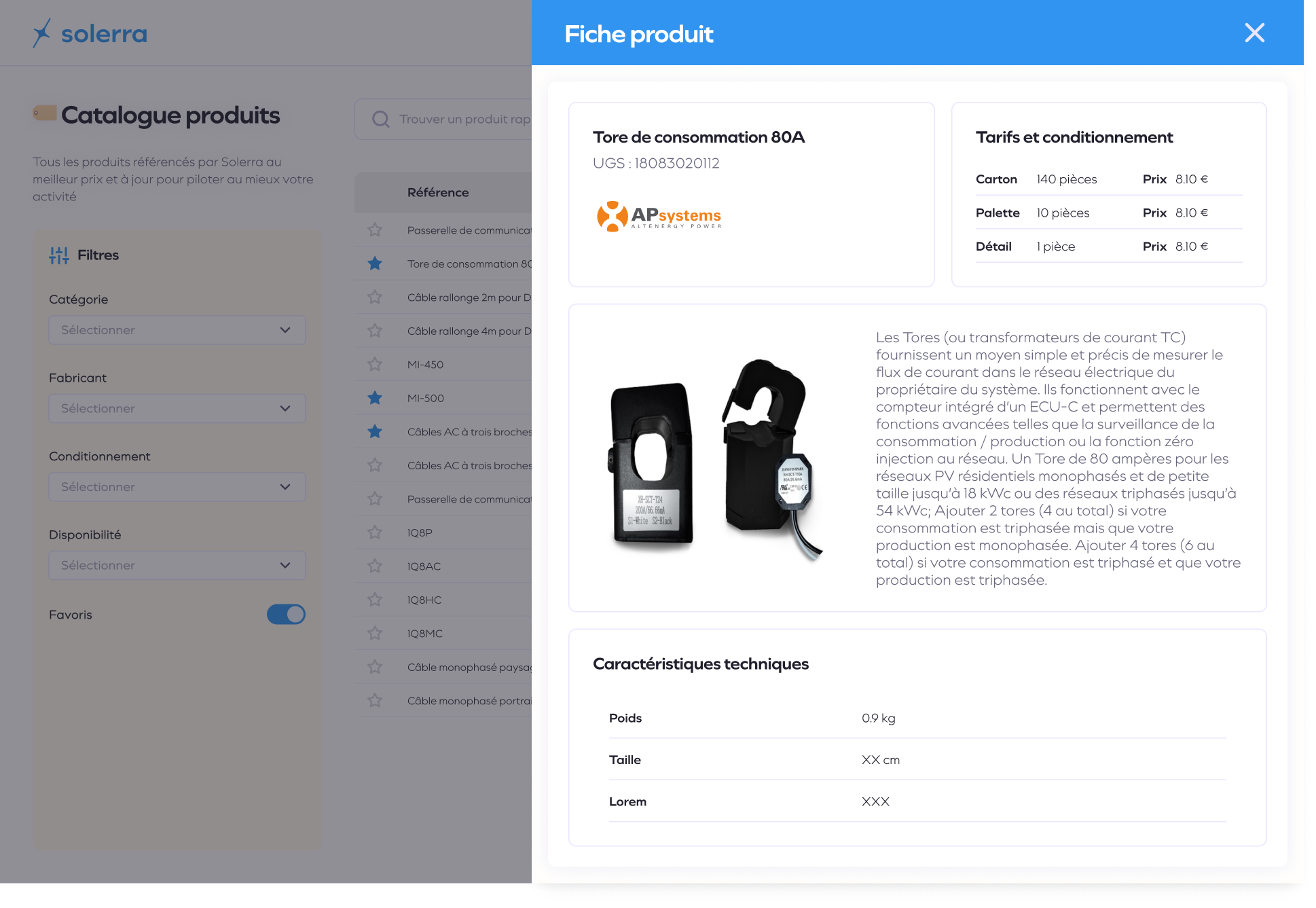The image size is (1316, 908).
Task: Star the MI-450 product
Action: tap(375, 365)
